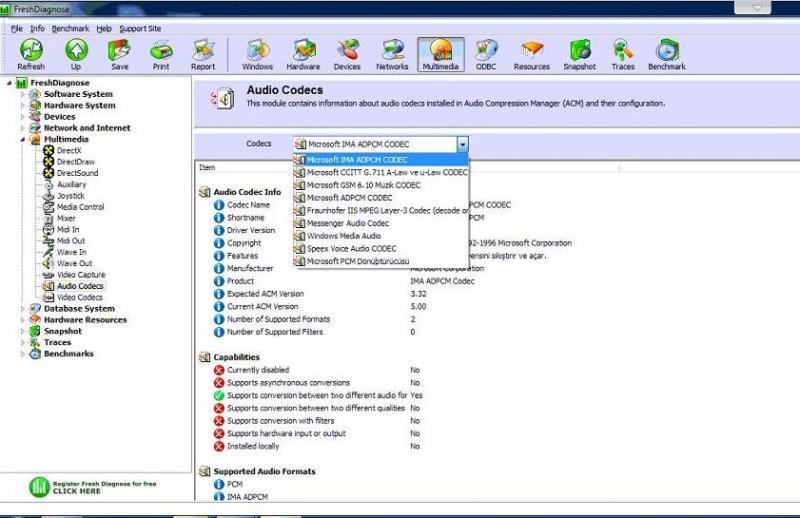Open the Hardware module icon
The width and height of the screenshot is (800, 518).
click(x=303, y=54)
